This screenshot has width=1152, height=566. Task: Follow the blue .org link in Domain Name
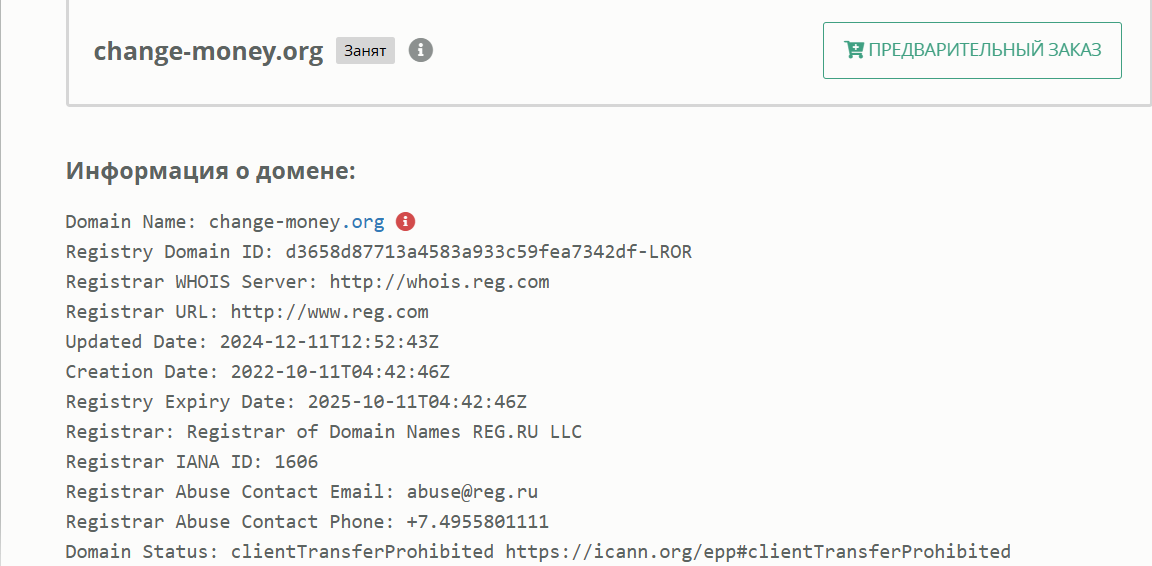click(x=363, y=222)
